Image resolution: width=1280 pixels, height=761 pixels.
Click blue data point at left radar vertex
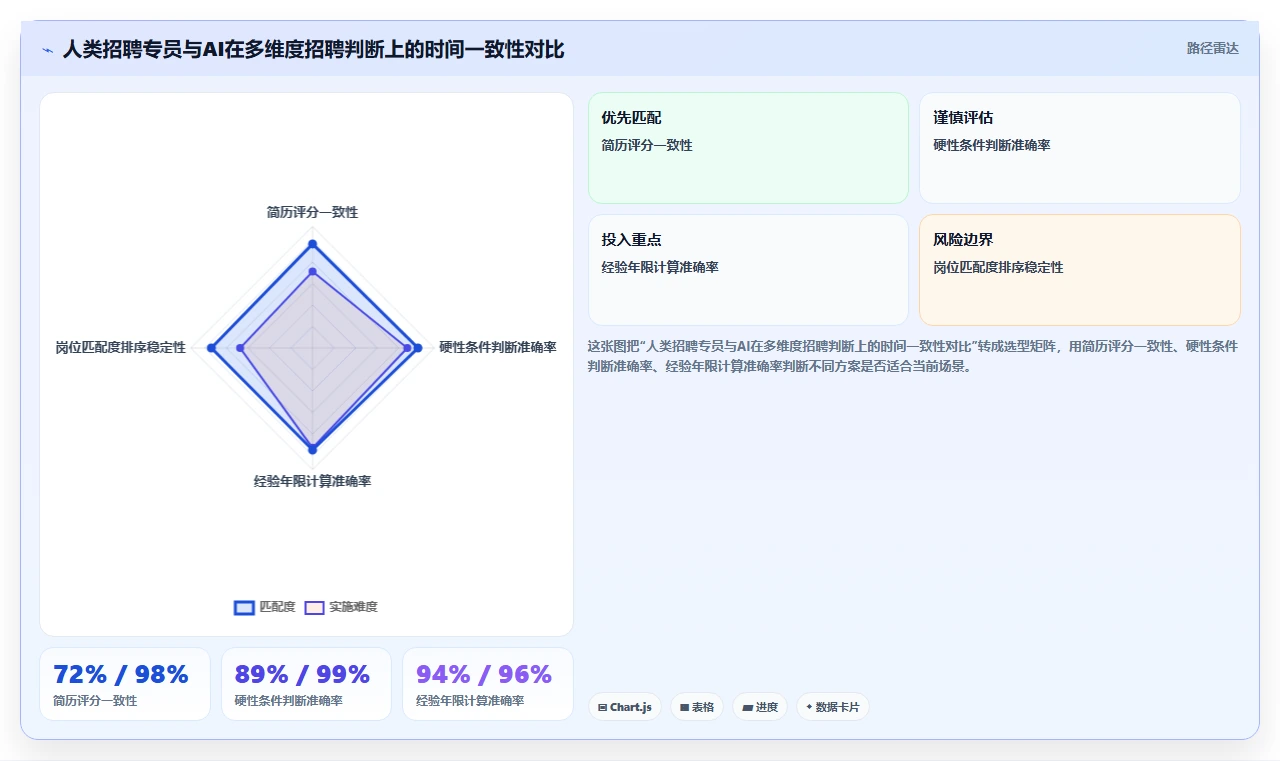tap(211, 348)
